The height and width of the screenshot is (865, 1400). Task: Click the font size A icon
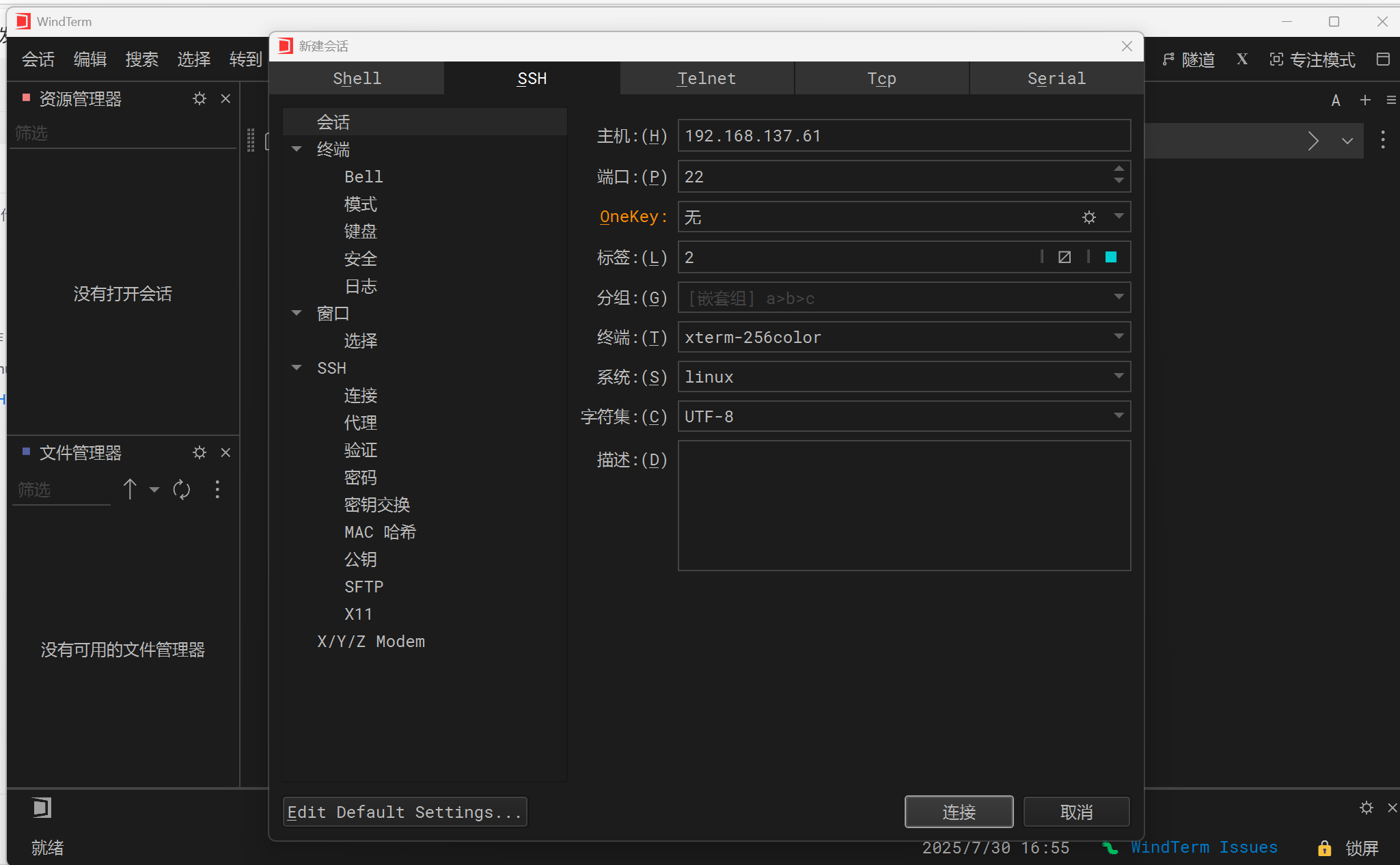click(1334, 100)
